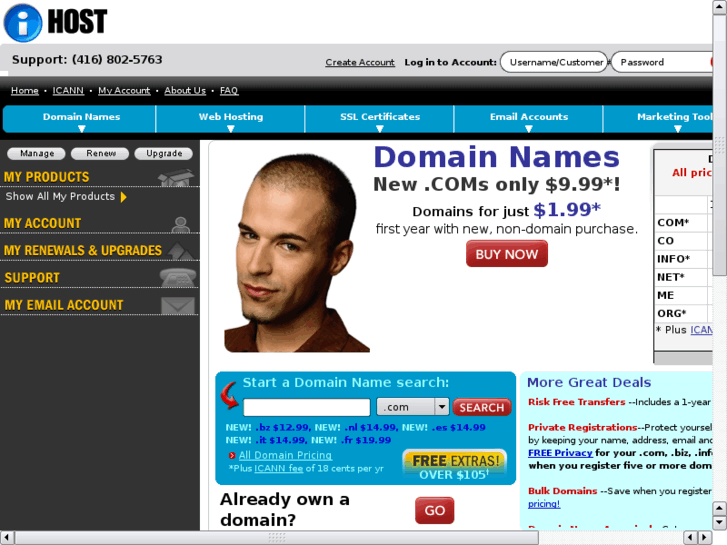Focus the Password input field
This screenshot has height=545, width=727.
point(662,62)
